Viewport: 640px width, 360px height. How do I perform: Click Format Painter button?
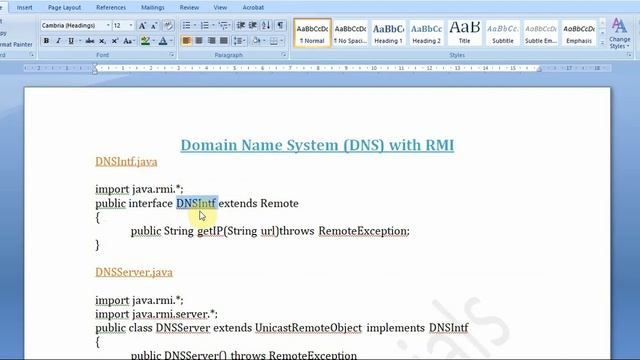point(16,44)
